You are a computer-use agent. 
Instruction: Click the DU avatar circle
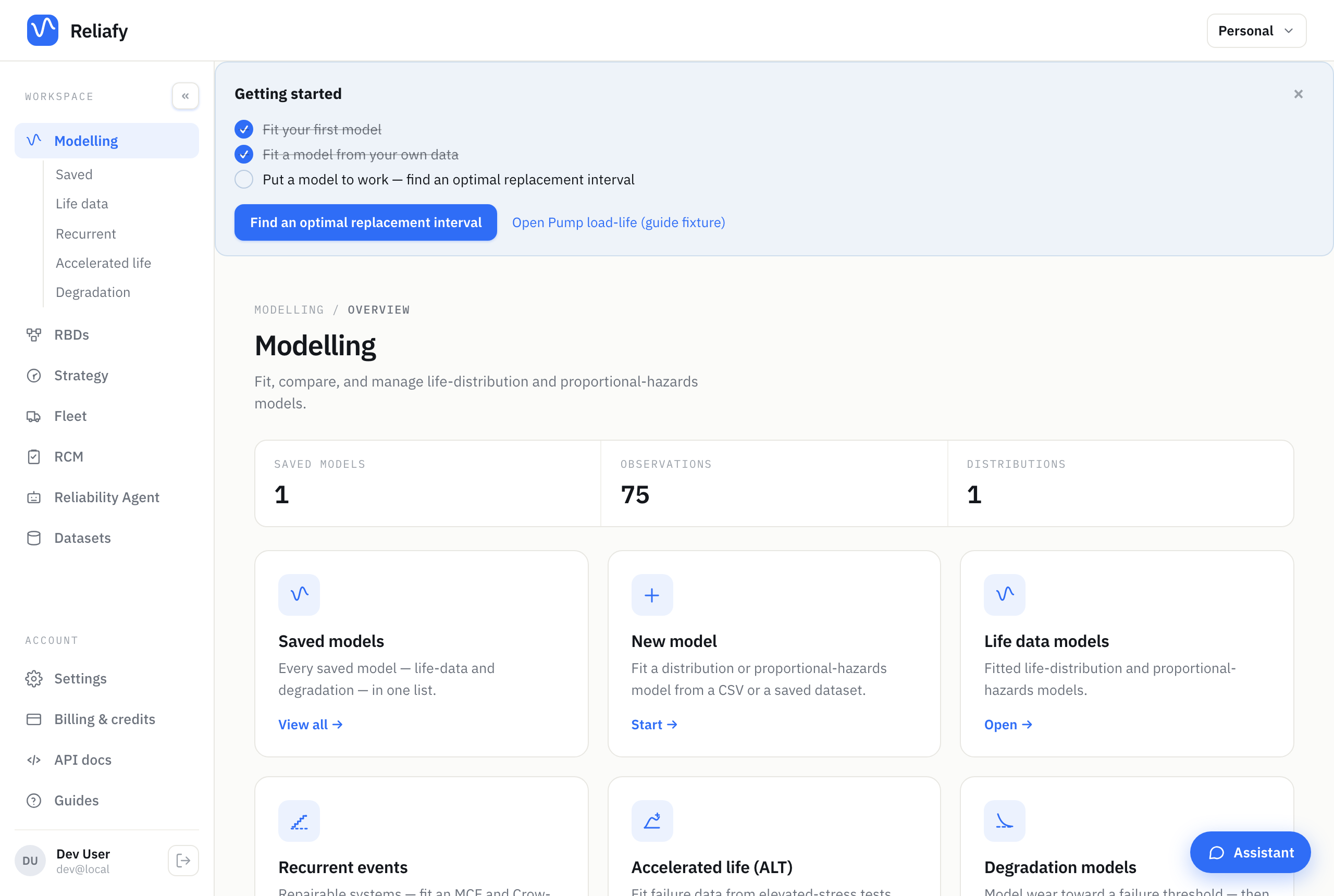(30, 860)
